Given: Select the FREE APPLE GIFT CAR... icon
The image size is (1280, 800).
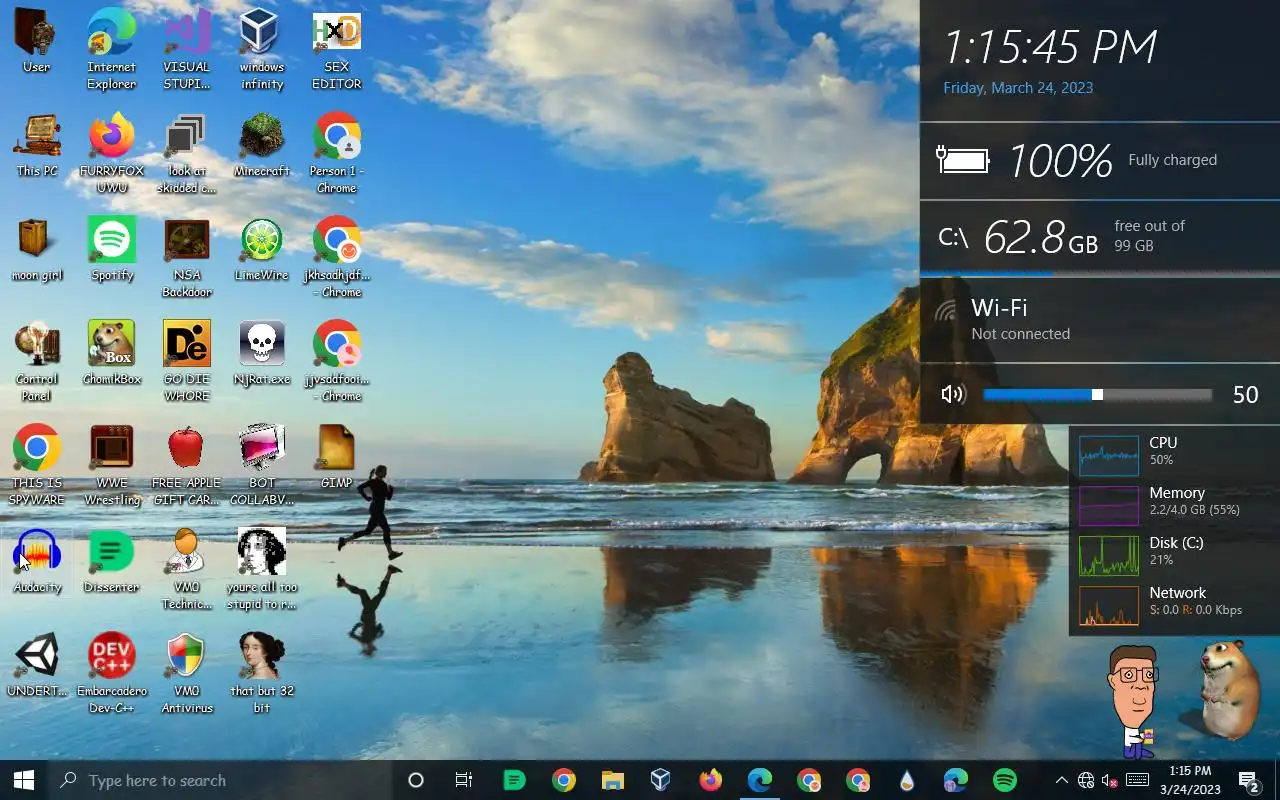Looking at the screenshot, I should 187,464.
